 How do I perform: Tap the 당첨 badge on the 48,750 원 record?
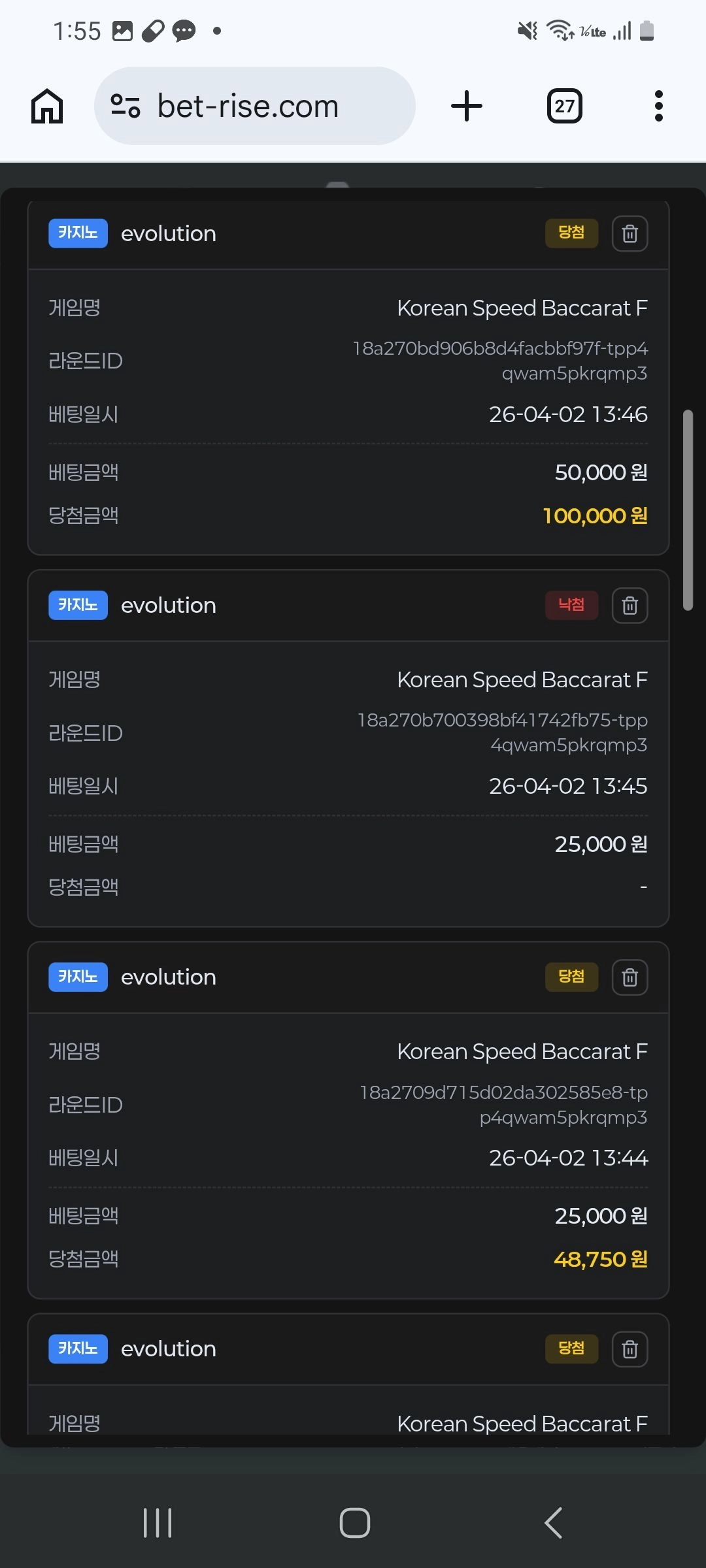coord(571,977)
